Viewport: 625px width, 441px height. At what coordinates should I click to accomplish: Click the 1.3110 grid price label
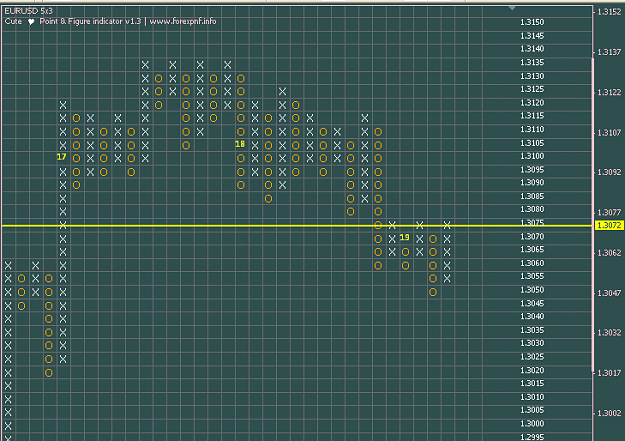tap(532, 130)
